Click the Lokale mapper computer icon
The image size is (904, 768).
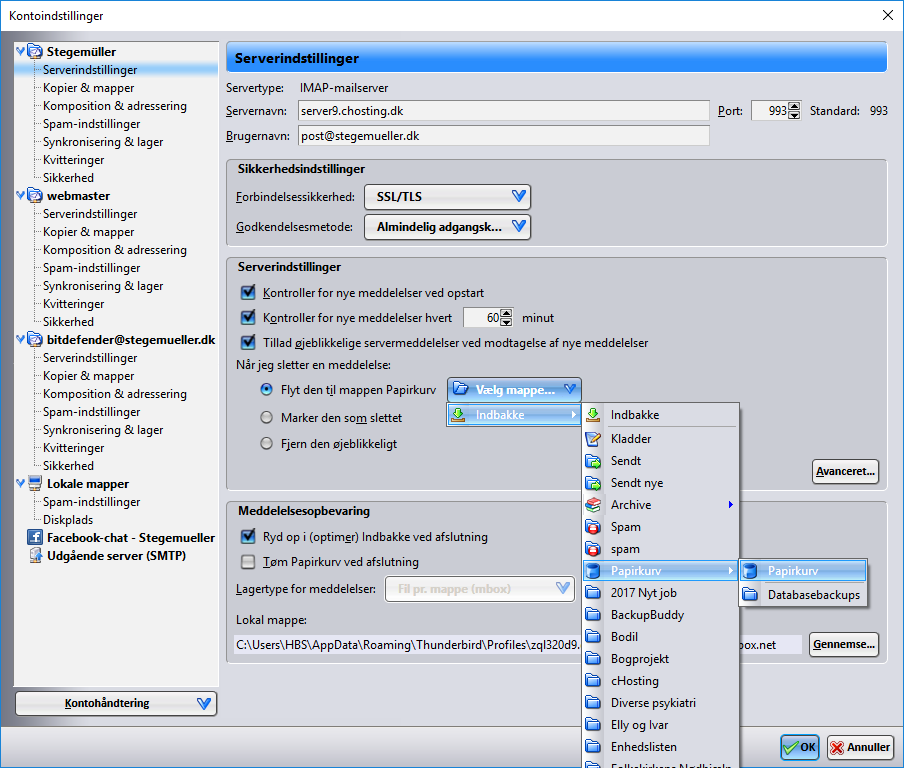(35, 483)
